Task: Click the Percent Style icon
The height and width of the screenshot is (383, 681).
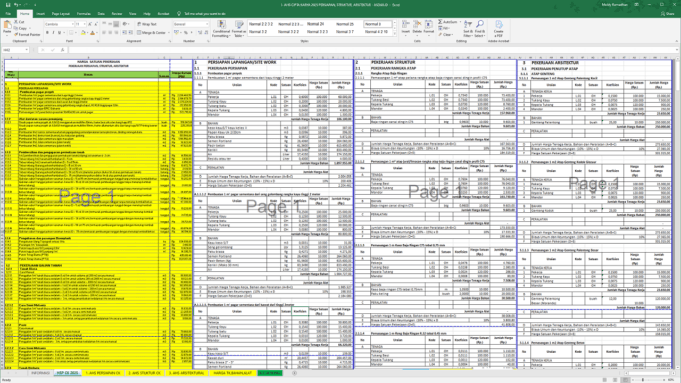Action: point(186,33)
